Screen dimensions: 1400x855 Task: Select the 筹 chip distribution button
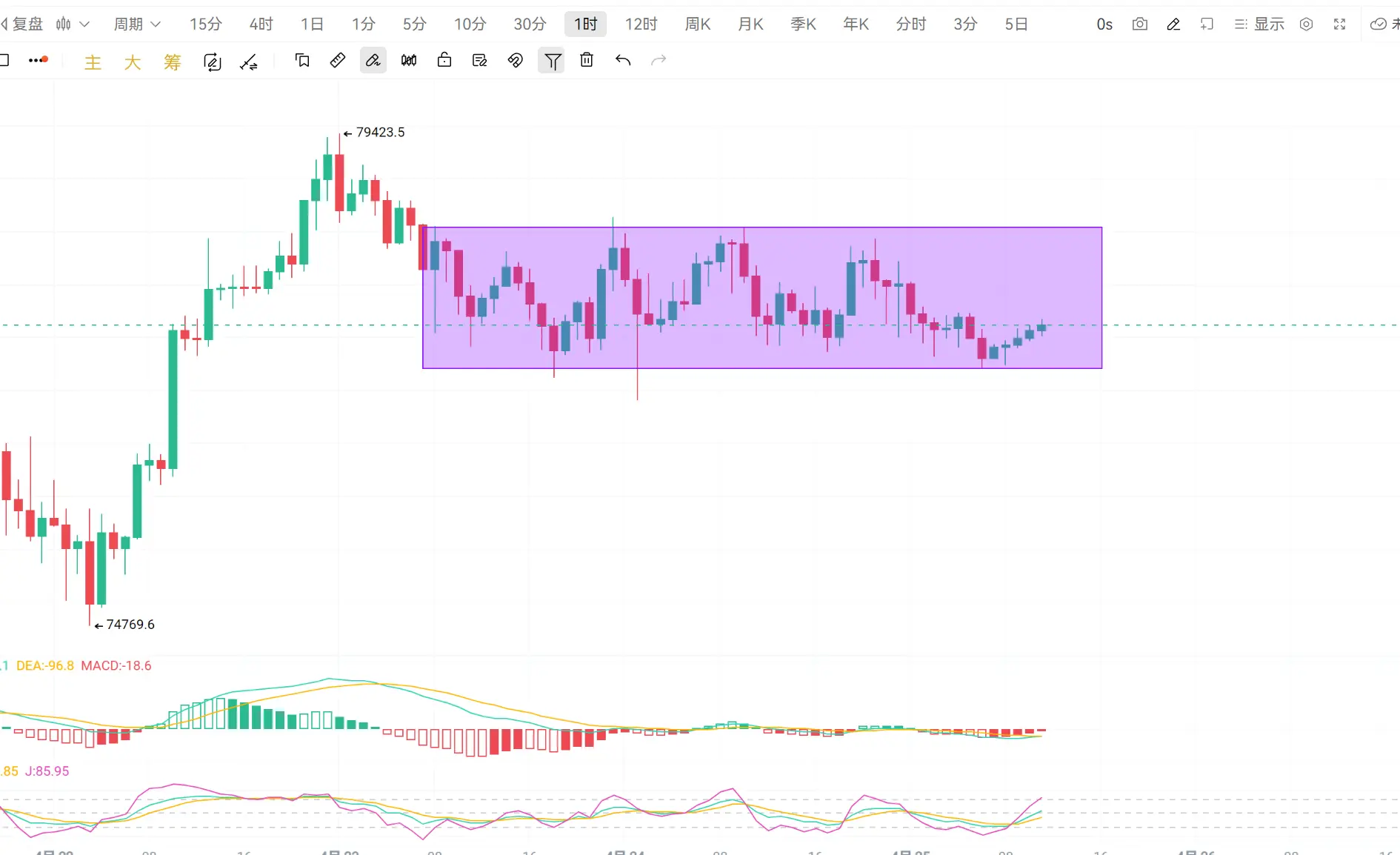pyautogui.click(x=173, y=62)
